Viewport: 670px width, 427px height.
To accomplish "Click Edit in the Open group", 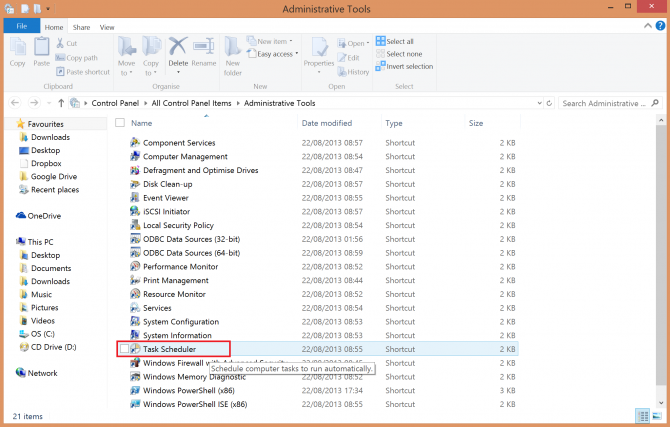I will pyautogui.click(x=348, y=58).
